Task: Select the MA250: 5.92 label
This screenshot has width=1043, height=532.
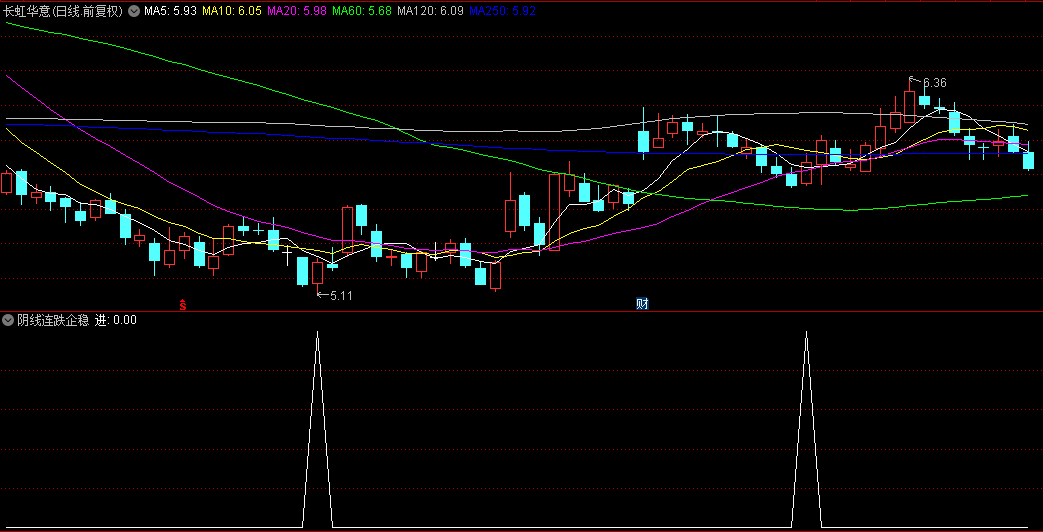Action: pyautogui.click(x=502, y=11)
